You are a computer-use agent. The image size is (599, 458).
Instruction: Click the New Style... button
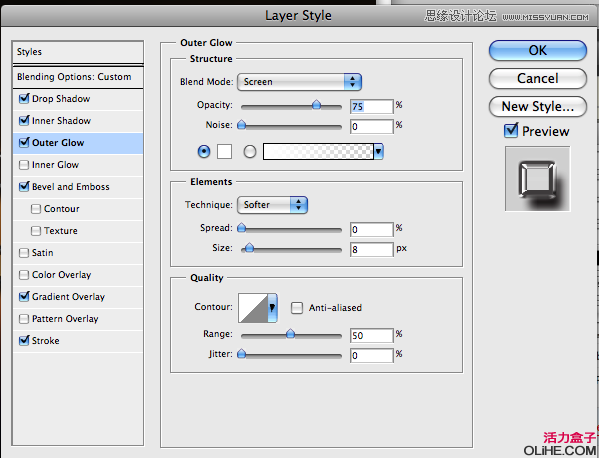(537, 106)
